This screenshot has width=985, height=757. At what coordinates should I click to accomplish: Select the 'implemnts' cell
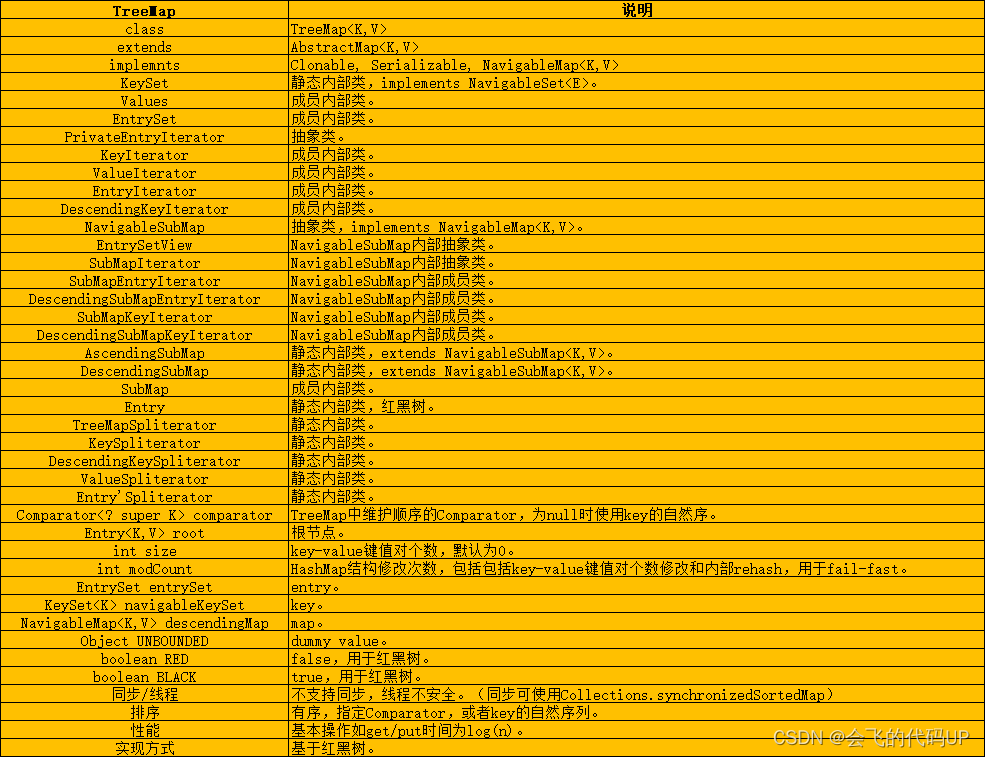point(144,65)
